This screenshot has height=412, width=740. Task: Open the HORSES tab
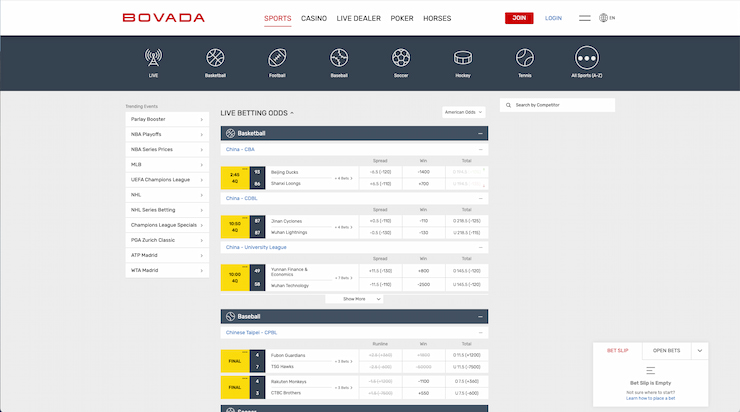tap(437, 18)
